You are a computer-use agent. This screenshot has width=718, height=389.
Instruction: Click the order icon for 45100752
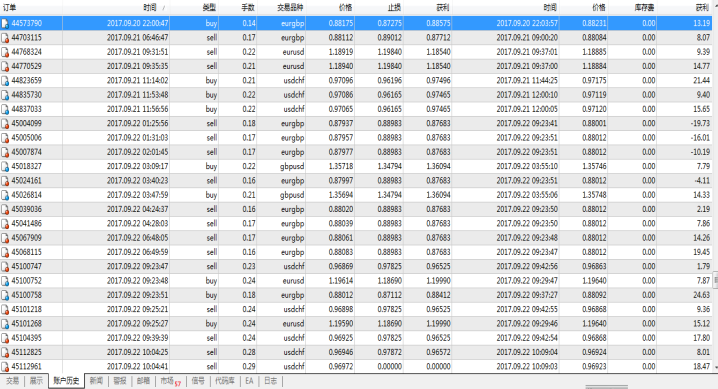(5, 281)
